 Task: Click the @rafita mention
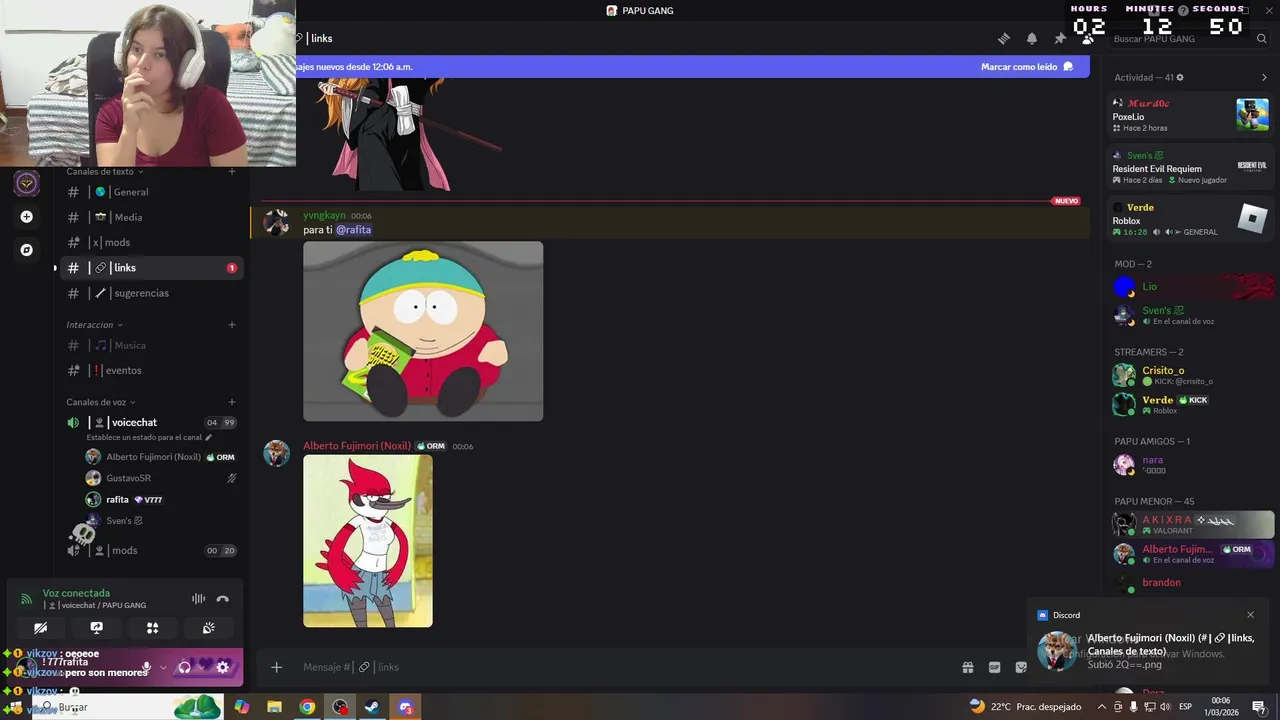(x=353, y=230)
